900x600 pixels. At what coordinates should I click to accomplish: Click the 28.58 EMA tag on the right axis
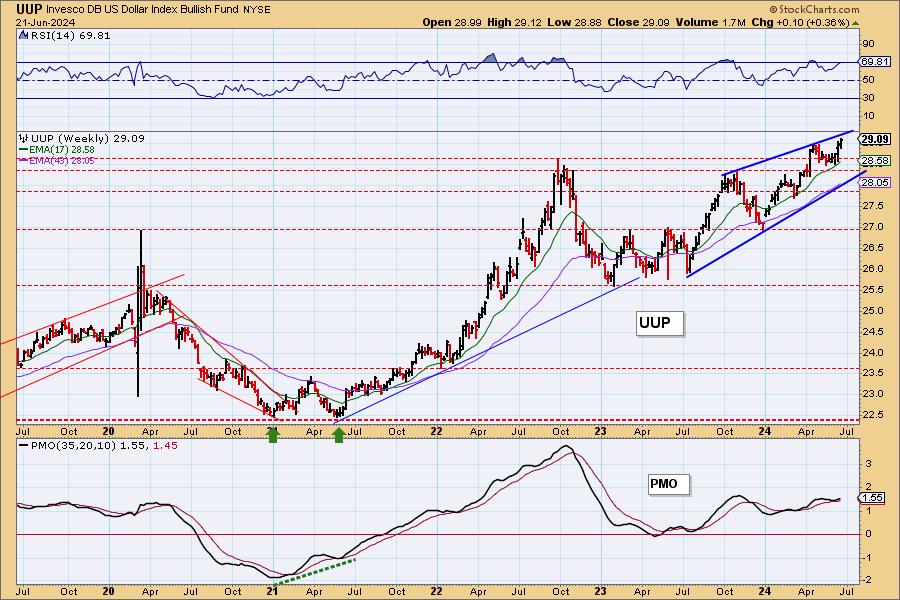pyautogui.click(x=875, y=161)
